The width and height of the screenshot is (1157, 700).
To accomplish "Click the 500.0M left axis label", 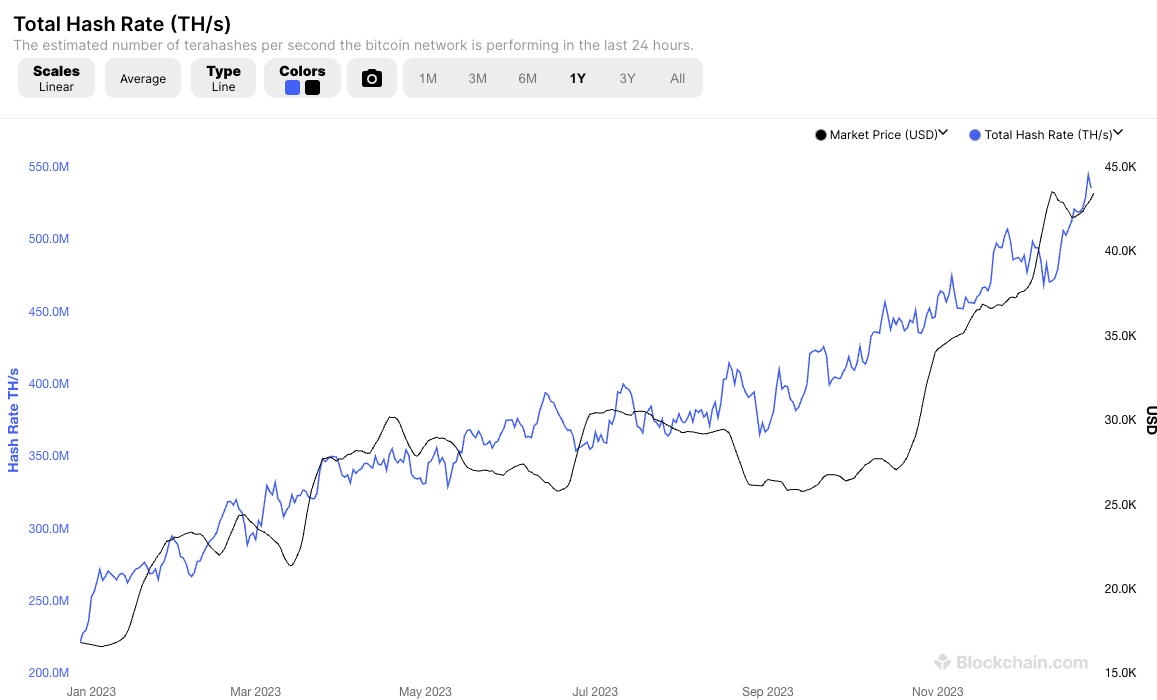I will (x=49, y=239).
